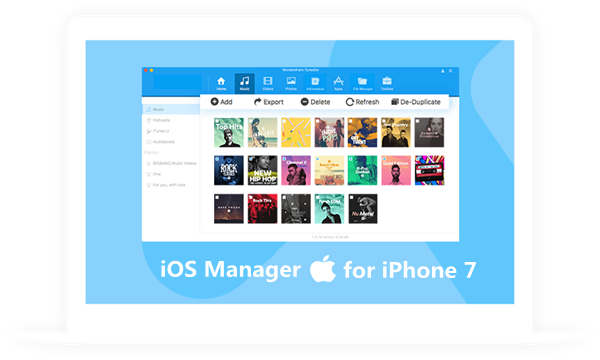The image size is (600, 360).
Task: Open the menu icon in title bar
Action: click(x=451, y=71)
